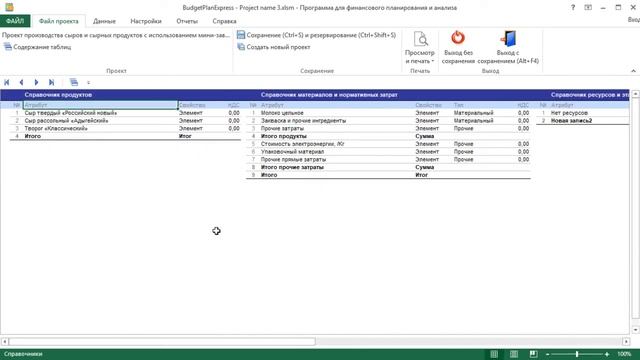Switch to Page Break Preview icon

[x=533, y=354]
